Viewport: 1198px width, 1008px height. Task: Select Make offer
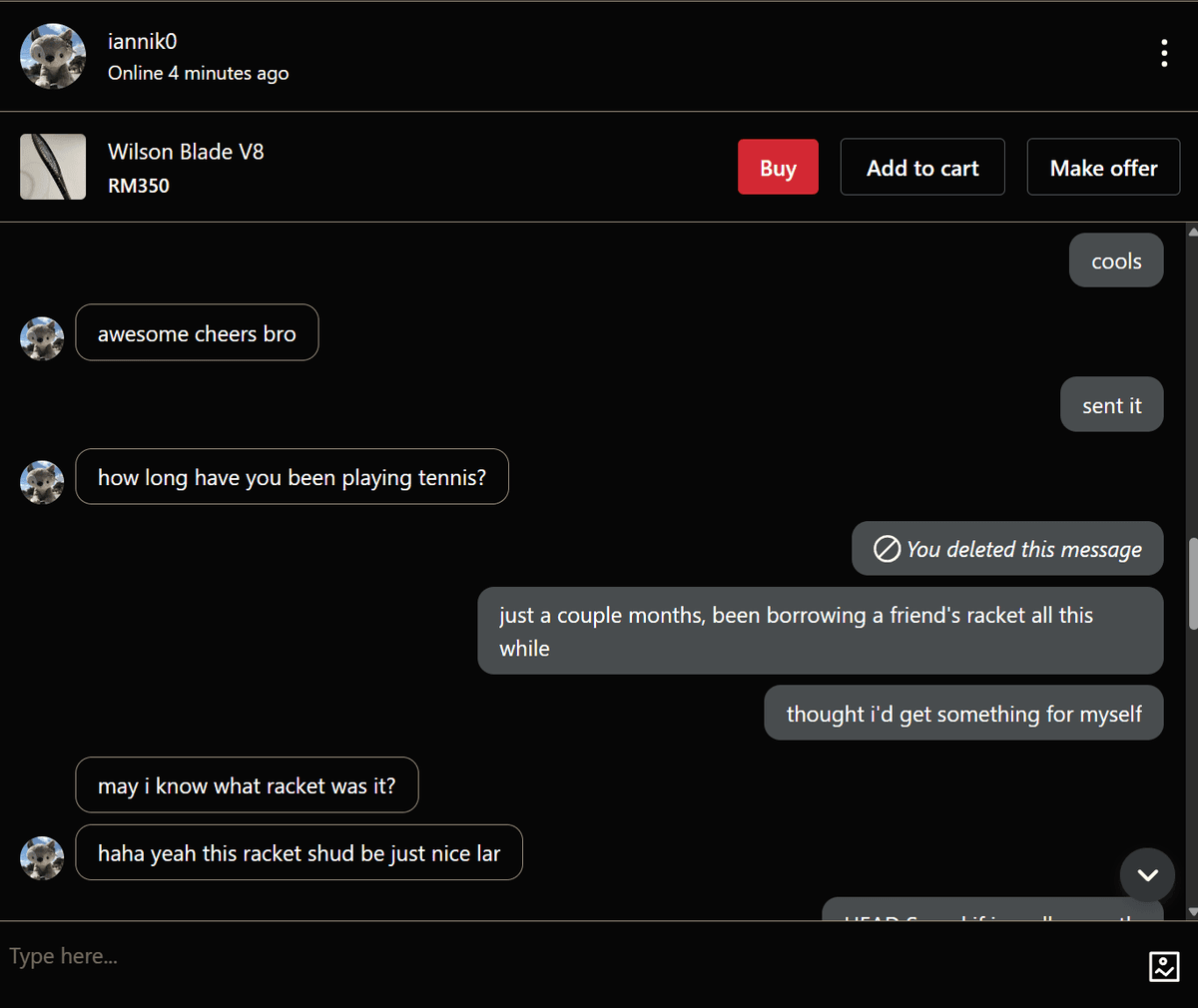point(1103,167)
